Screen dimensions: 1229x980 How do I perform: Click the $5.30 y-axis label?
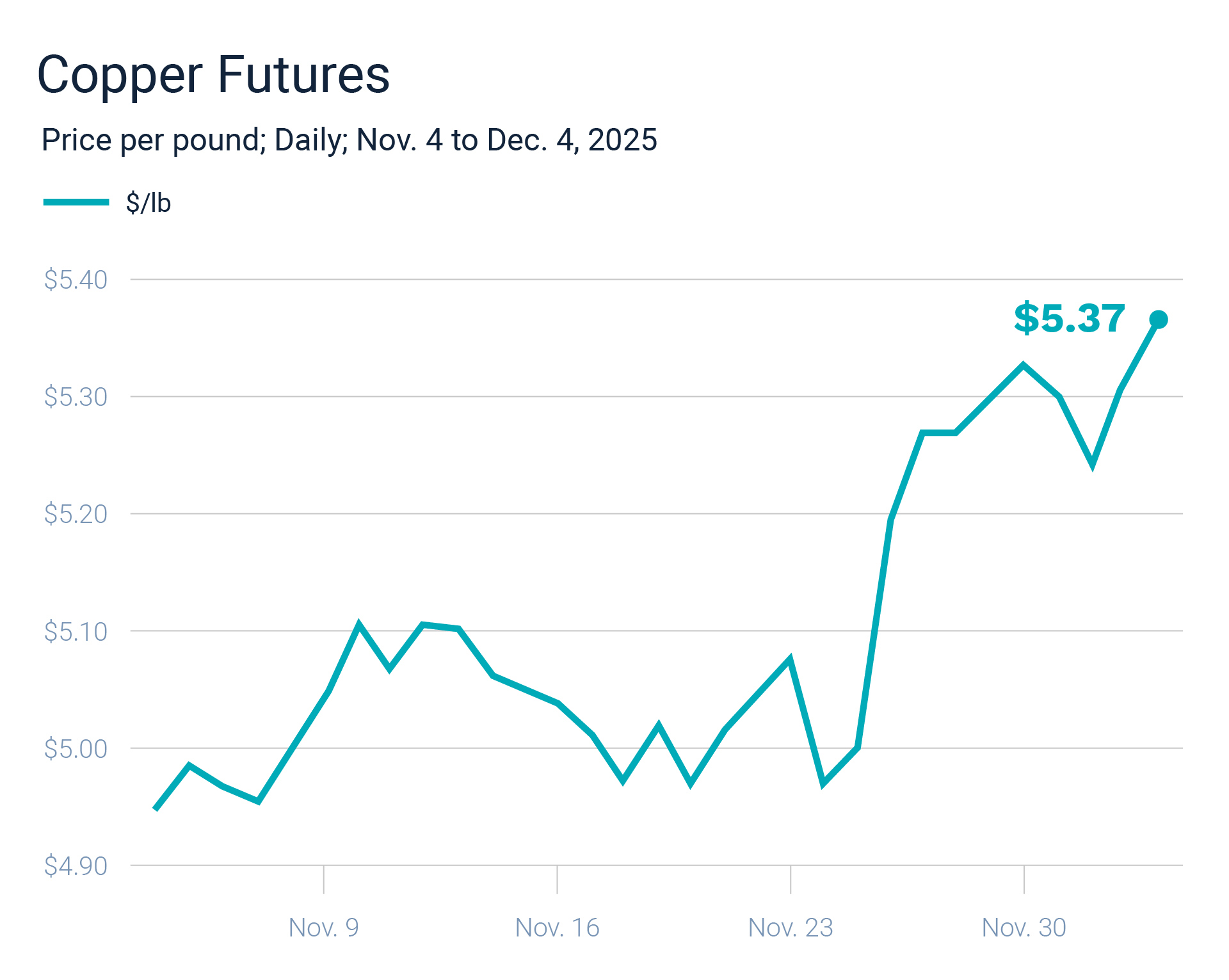tap(76, 397)
